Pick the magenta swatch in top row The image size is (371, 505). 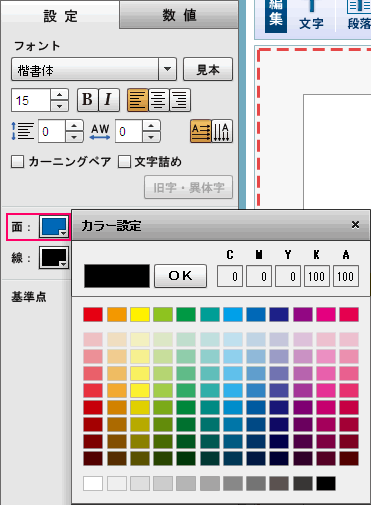click(326, 315)
